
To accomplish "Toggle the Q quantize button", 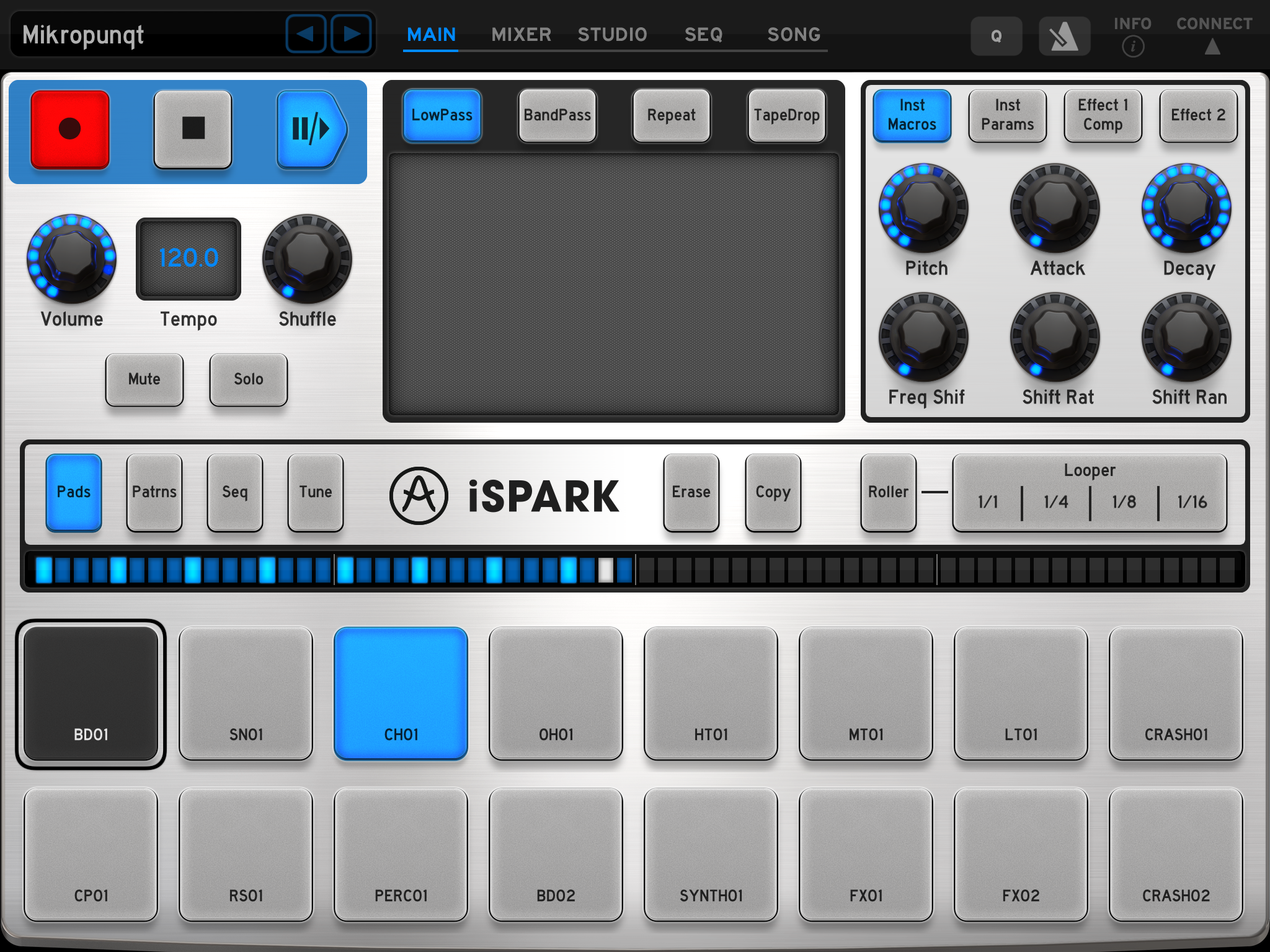I will [x=997, y=37].
